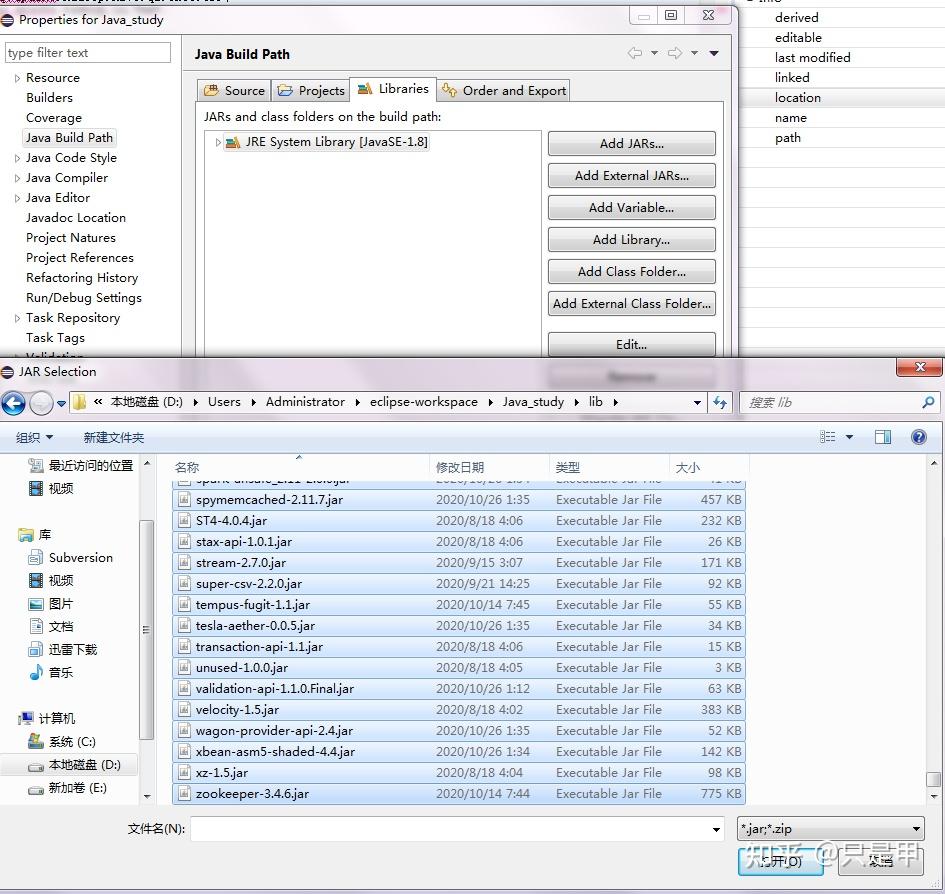Select the JRE System Library library icon

click(x=235, y=142)
